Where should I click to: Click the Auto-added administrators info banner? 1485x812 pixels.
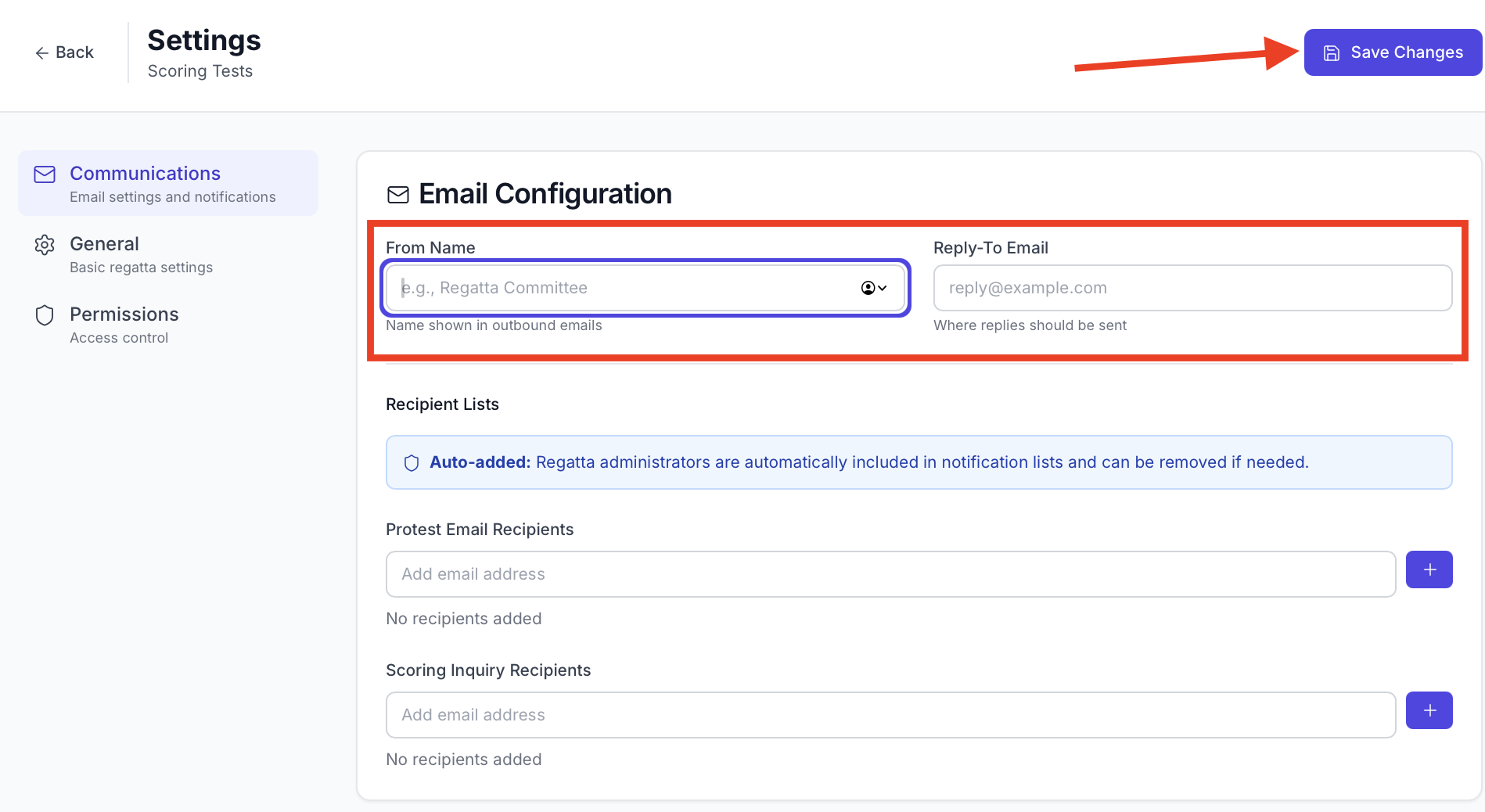pos(919,462)
